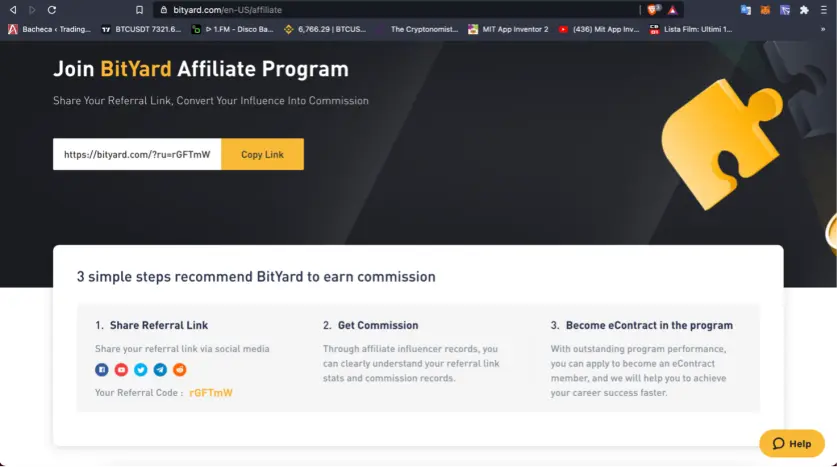Click the browser back arrow
The height and width of the screenshot is (469, 838).
[13, 10]
